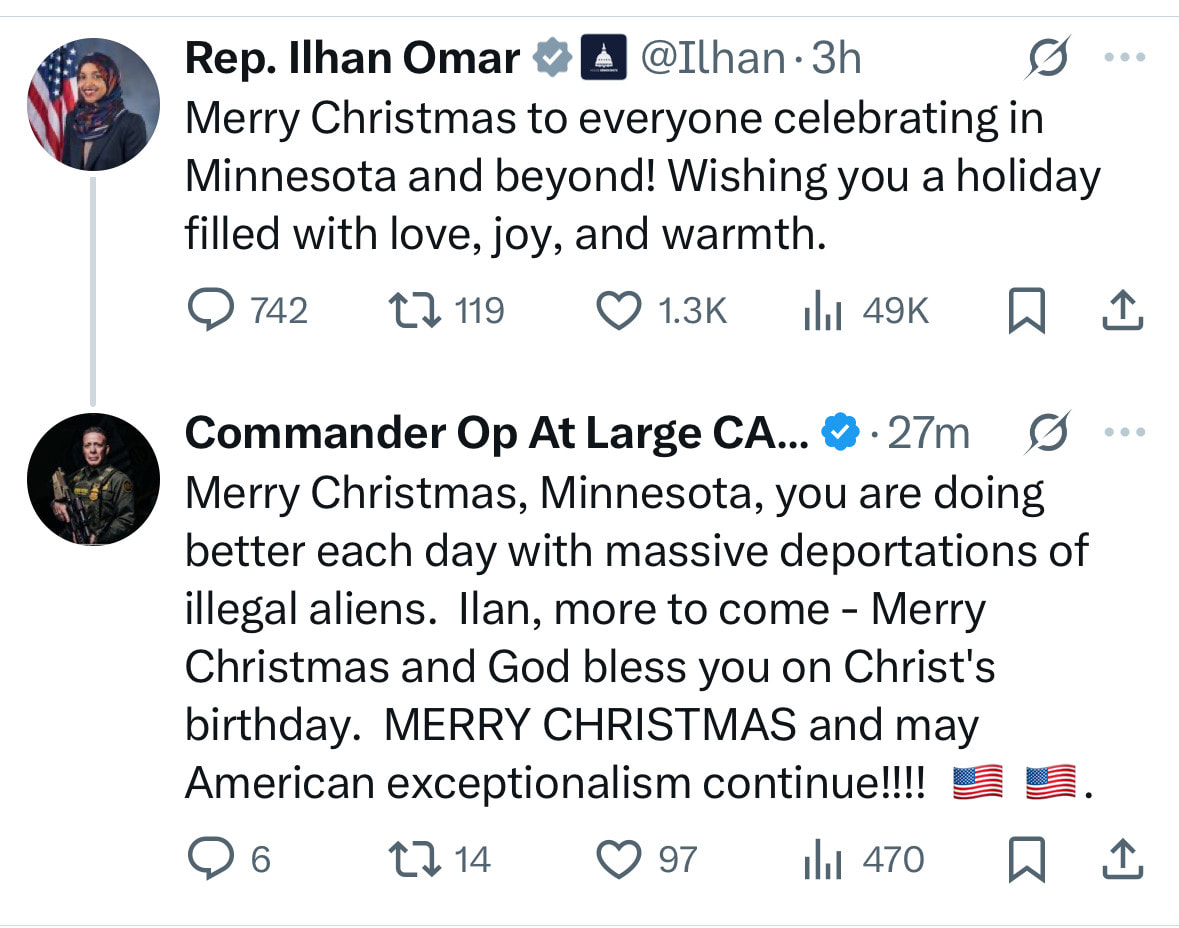The height and width of the screenshot is (928, 1179).
Task: Open Commander Op At Large CA profile name
Action: coord(497,432)
